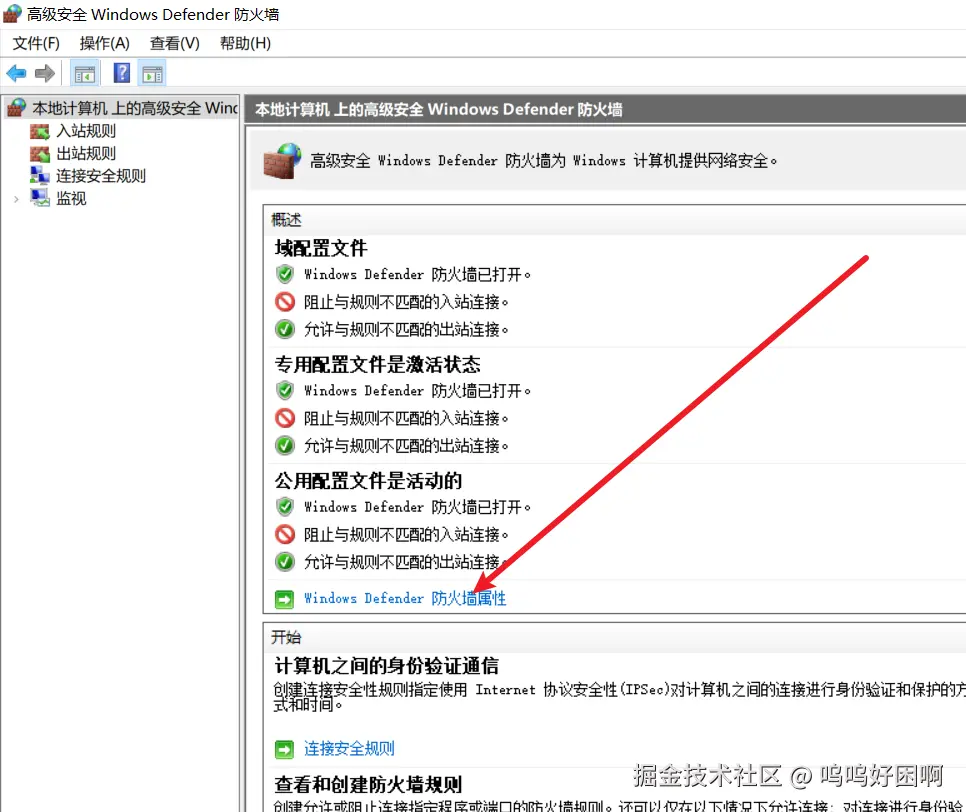Open the 查看(V) menu
Screen dimensions: 966x812
pos(175,43)
